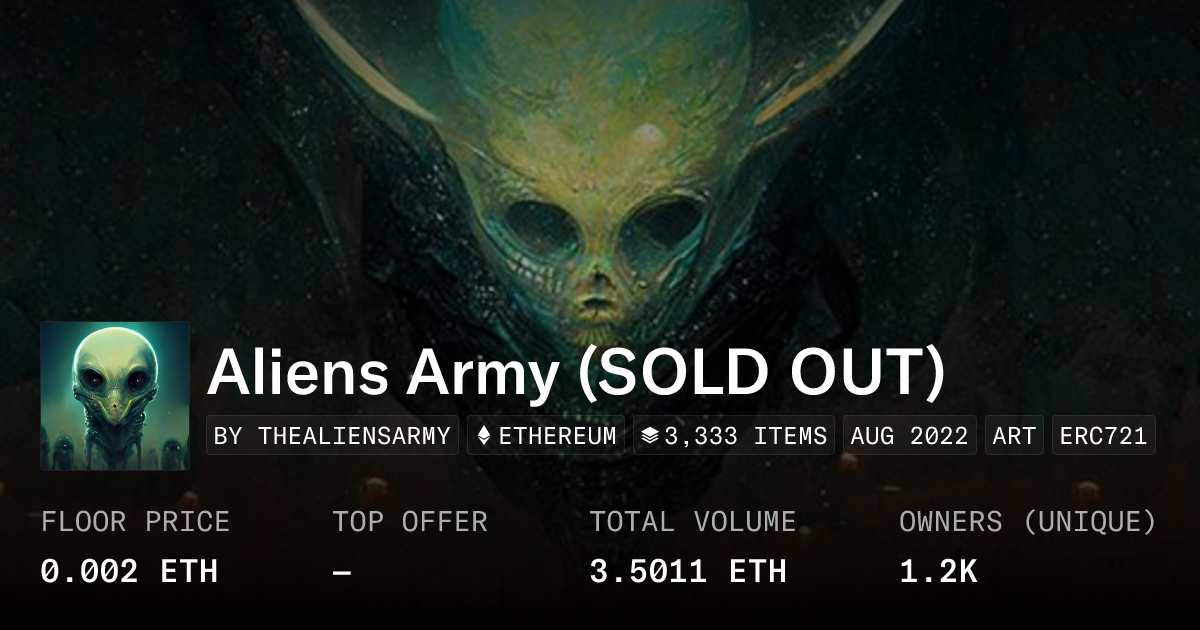Click the TOP OFFER label

(410, 522)
